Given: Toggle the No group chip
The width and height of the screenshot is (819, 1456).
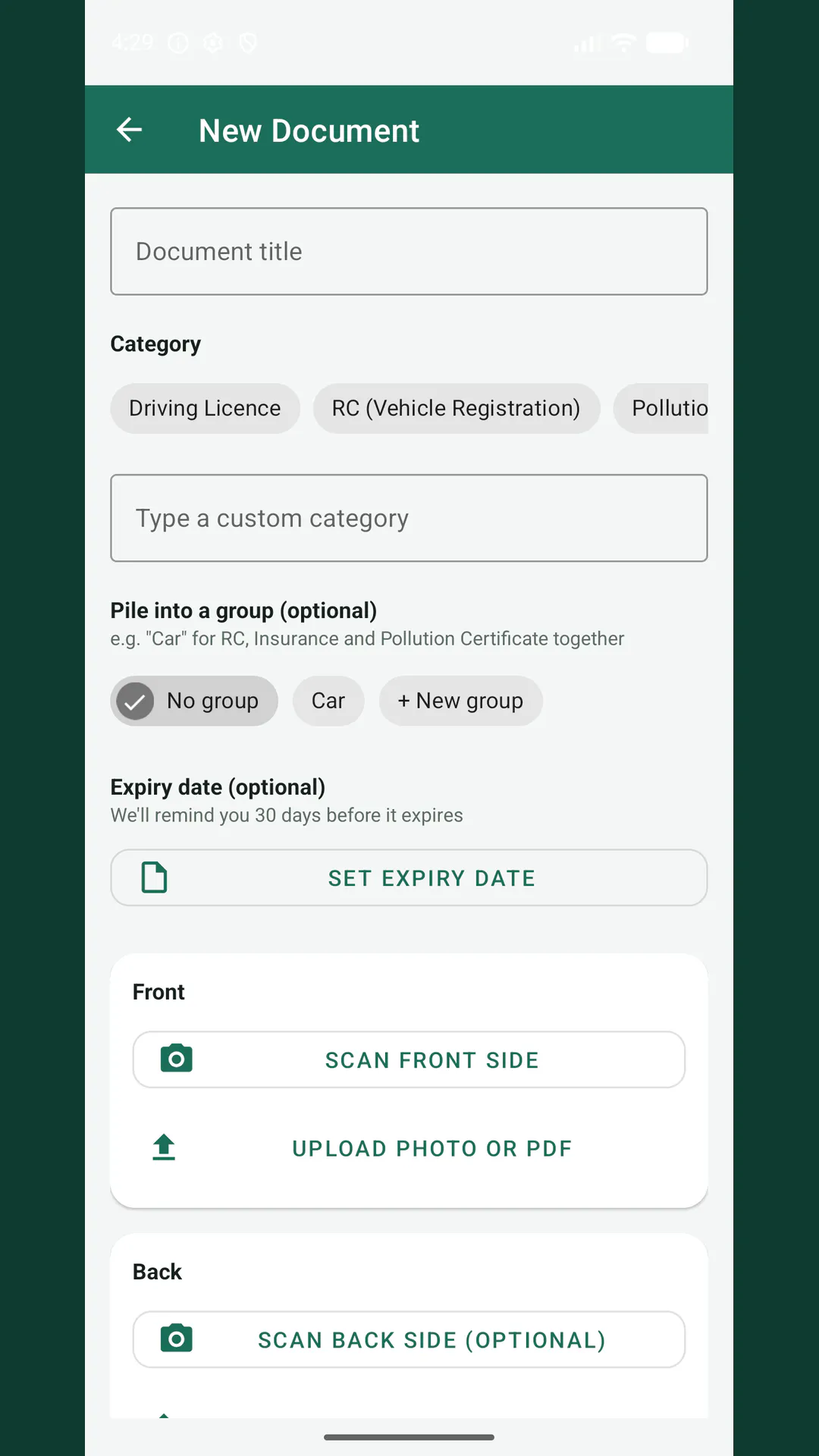Looking at the screenshot, I should pos(194,701).
